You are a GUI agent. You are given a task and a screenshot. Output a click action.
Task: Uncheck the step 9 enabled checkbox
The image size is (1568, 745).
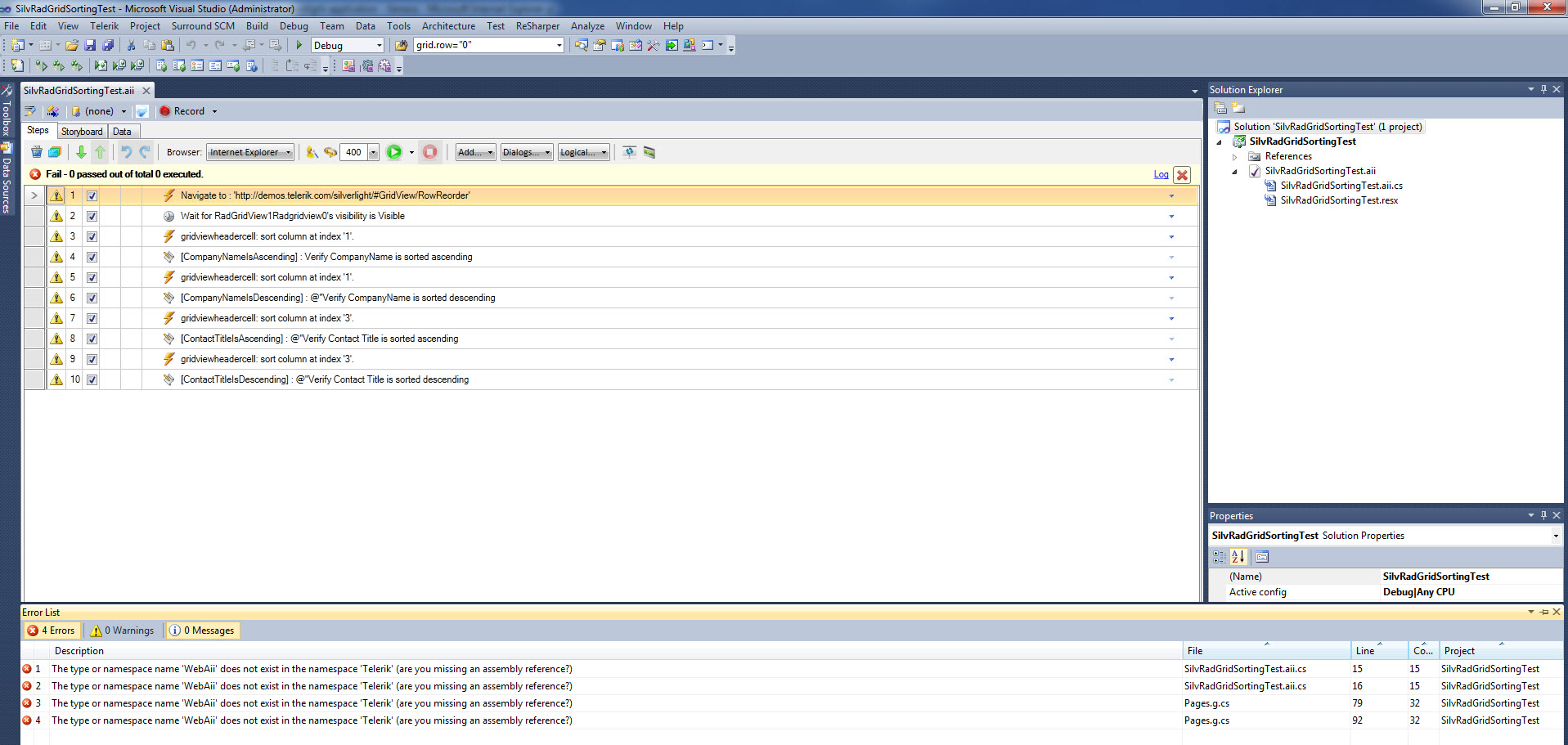(92, 359)
